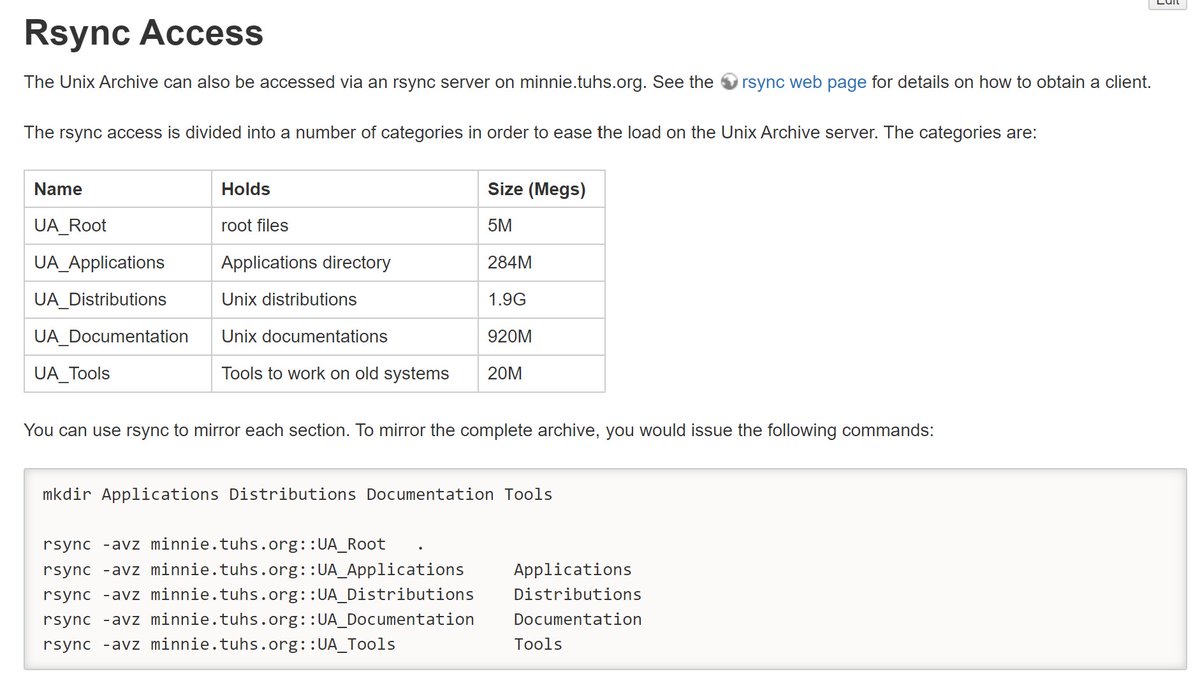The height and width of the screenshot is (681, 1200).
Task: Click the partially visible Edit button
Action: [x=1167, y=4]
